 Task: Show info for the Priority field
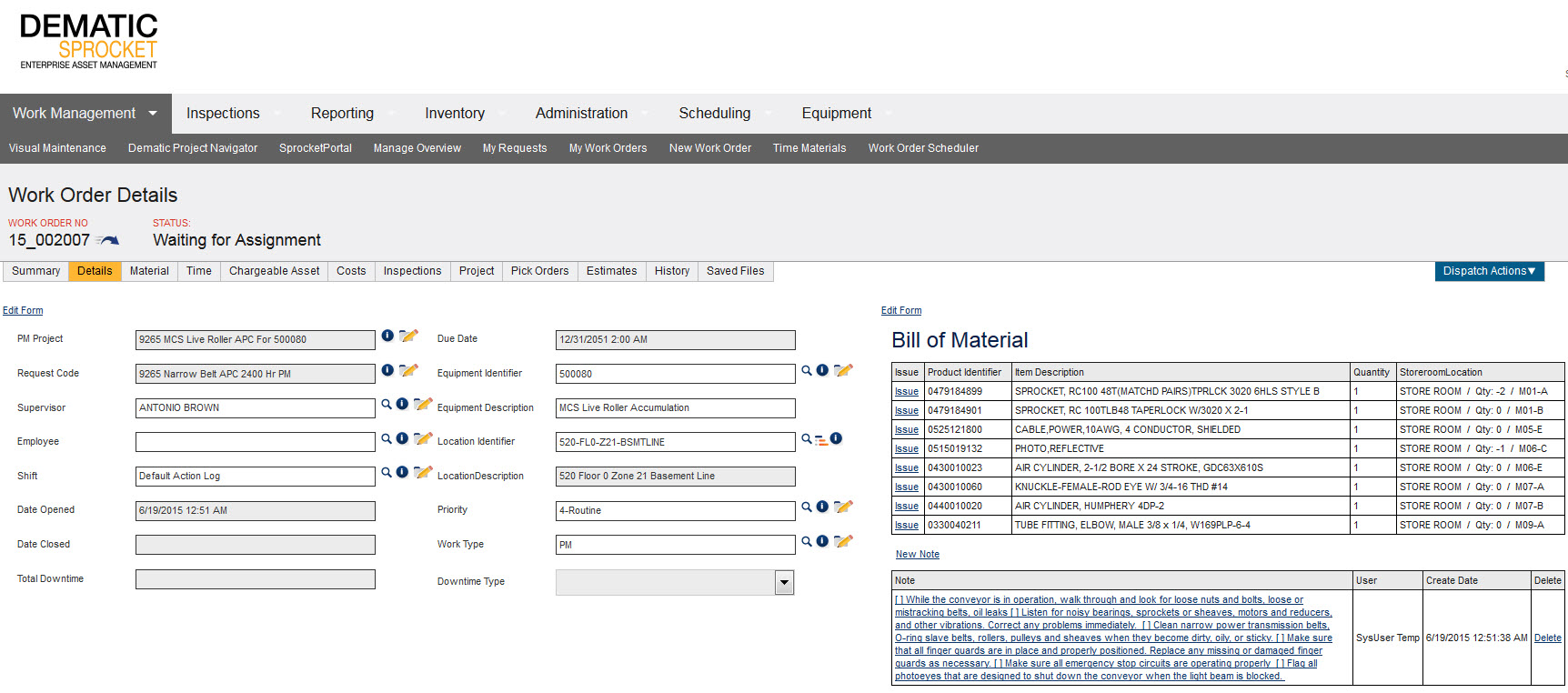click(x=822, y=507)
